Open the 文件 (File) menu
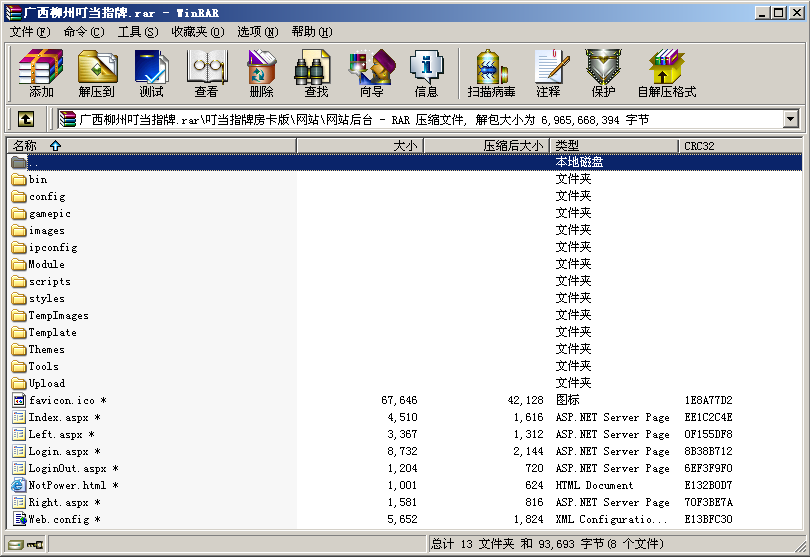 click(29, 32)
